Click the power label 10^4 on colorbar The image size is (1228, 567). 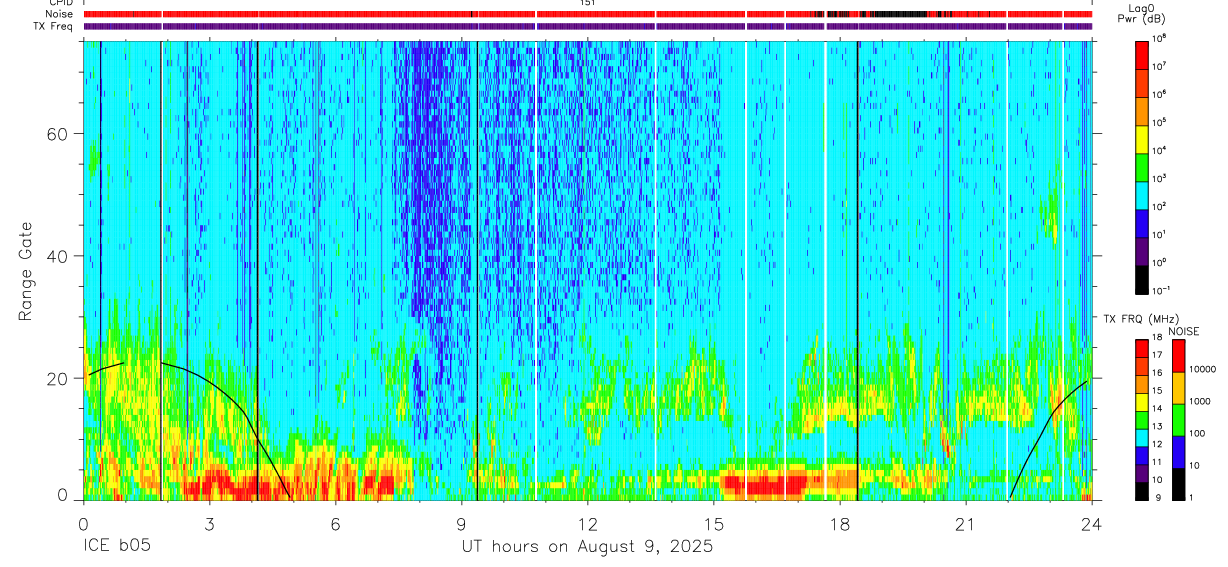coord(1160,151)
